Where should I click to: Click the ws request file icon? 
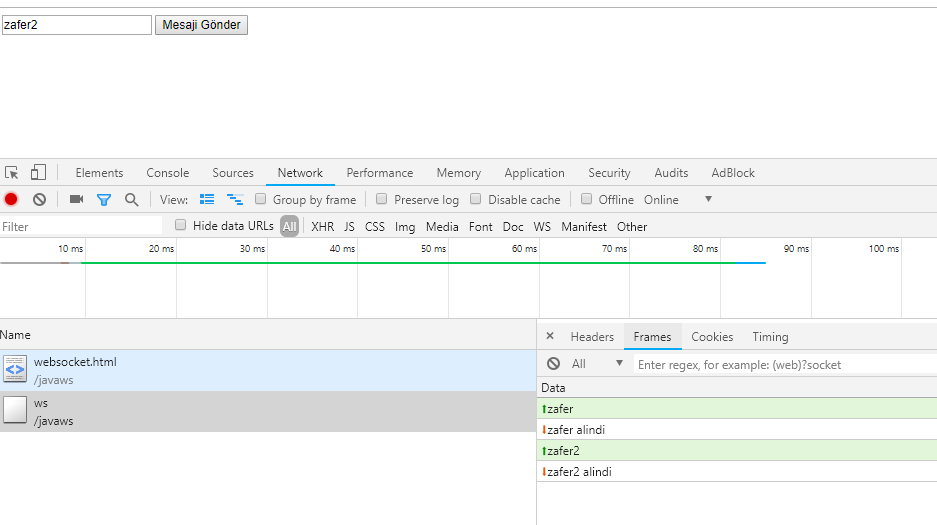(x=15, y=410)
